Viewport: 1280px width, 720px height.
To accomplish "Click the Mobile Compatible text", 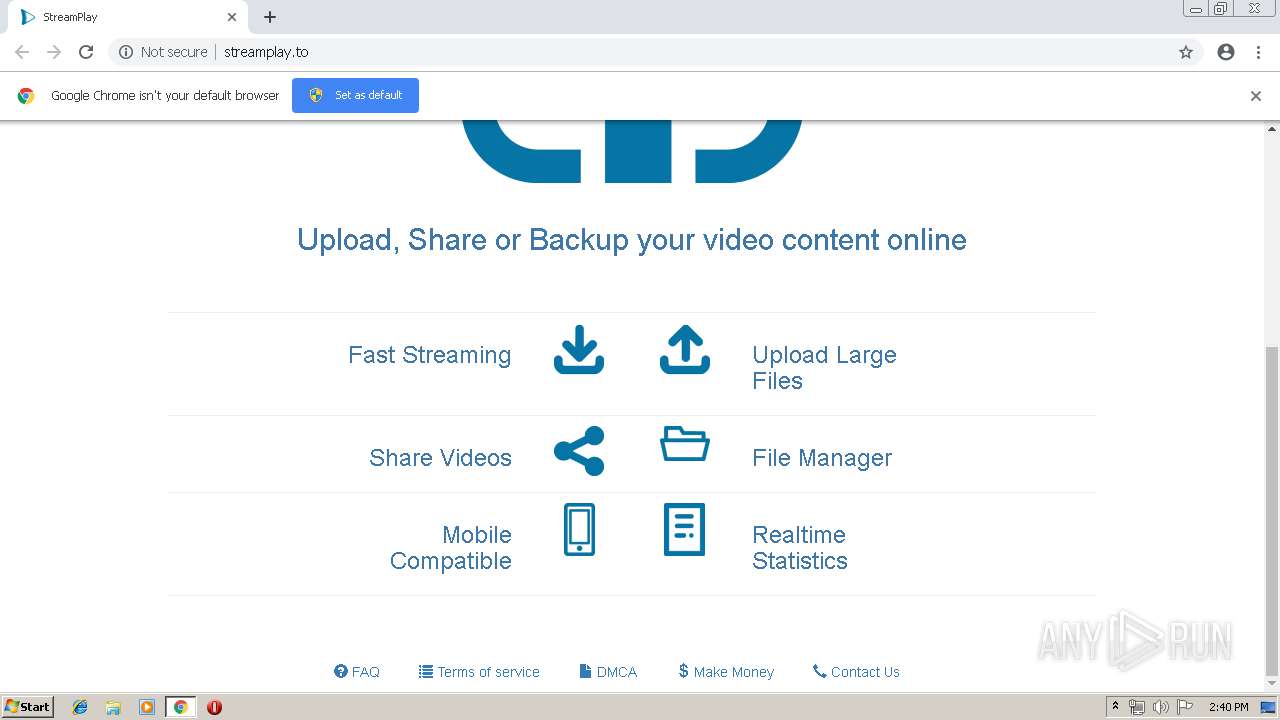I will click(x=451, y=548).
